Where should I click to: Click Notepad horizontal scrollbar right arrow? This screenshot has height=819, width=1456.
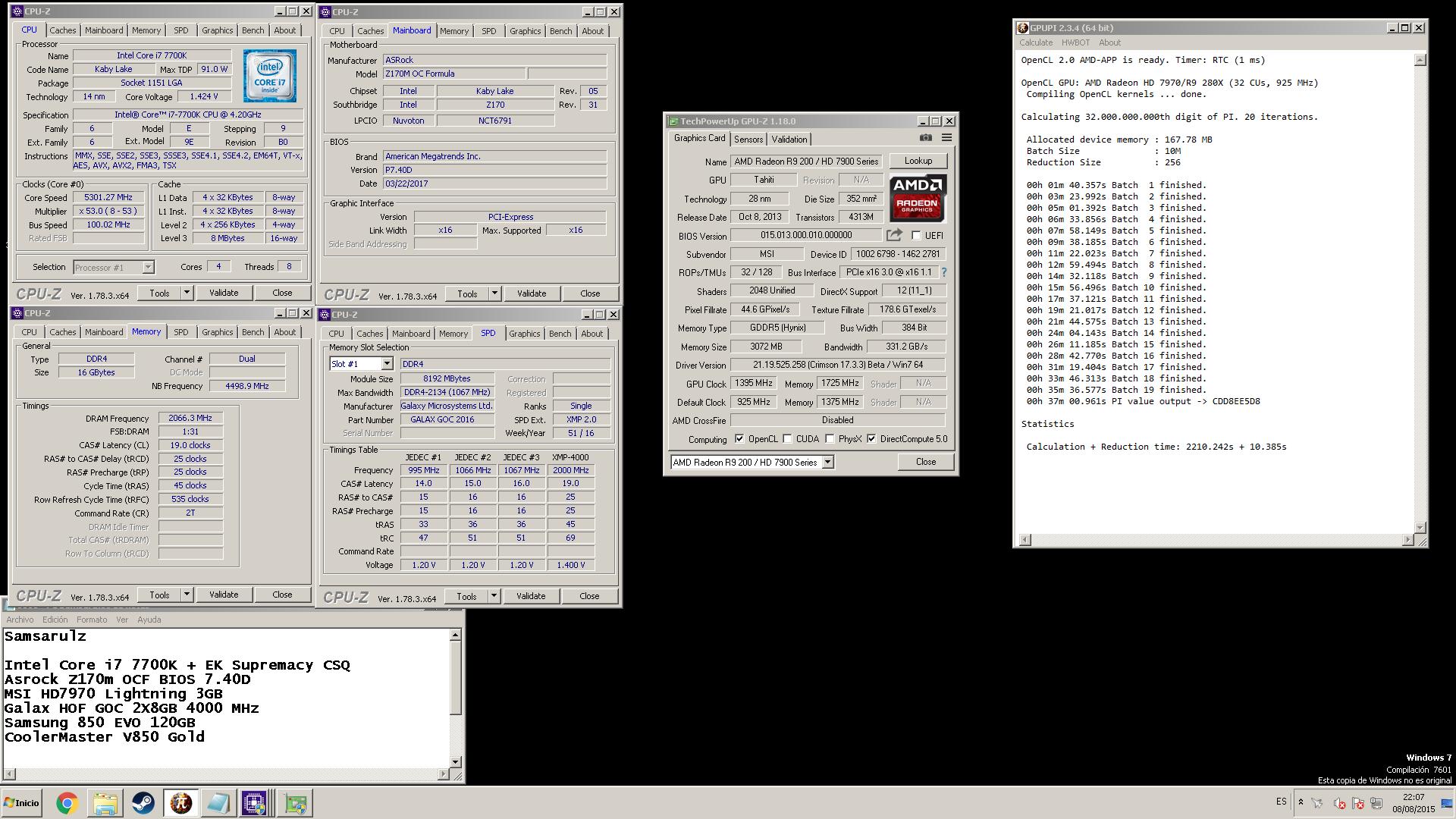pos(444,774)
